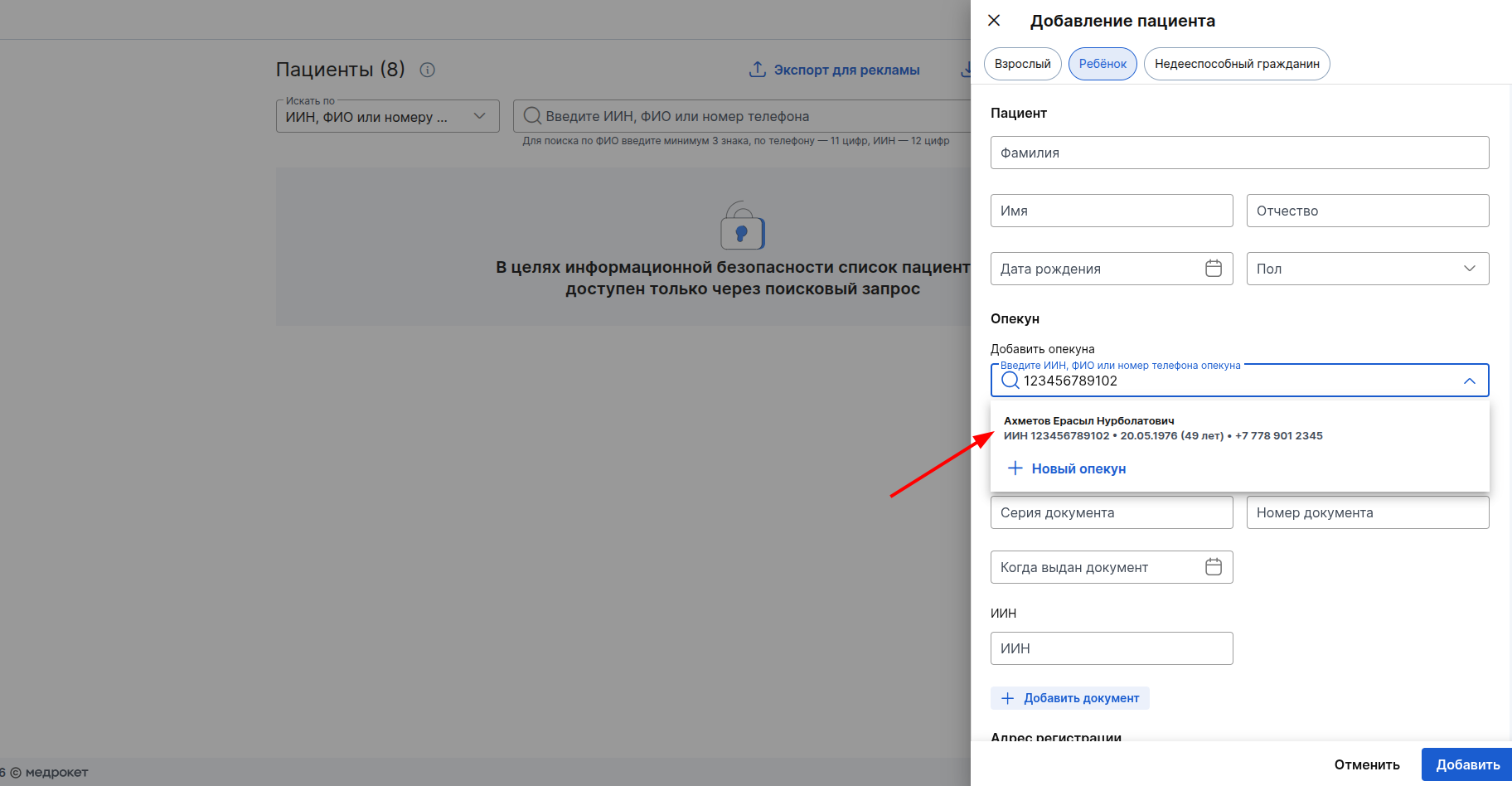Click the export upload icon
This screenshot has height=786, width=1512.
pyautogui.click(x=757, y=70)
